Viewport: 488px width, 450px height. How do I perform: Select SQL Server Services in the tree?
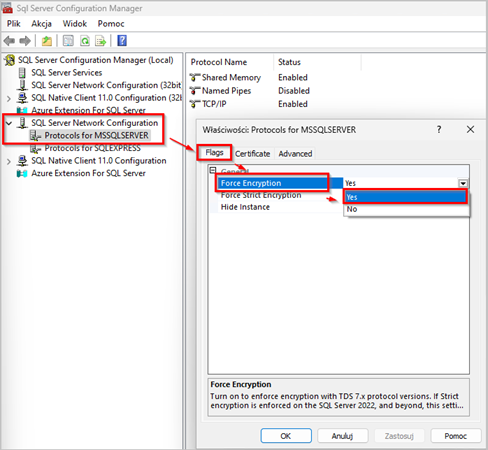pyautogui.click(x=67, y=73)
